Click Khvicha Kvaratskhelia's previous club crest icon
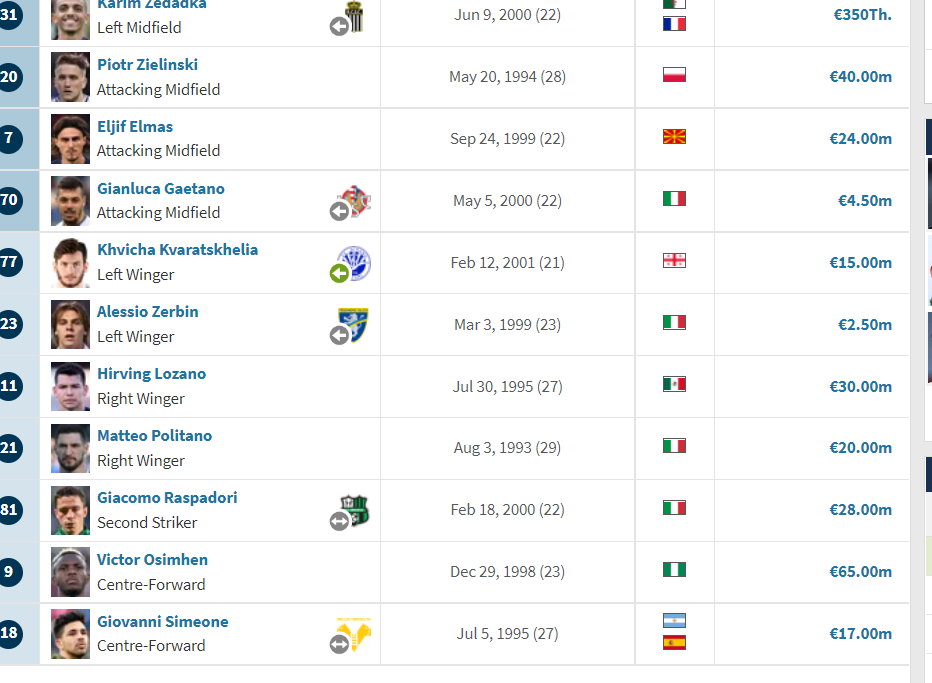Viewport: 932px width, 683px height. coord(354,263)
